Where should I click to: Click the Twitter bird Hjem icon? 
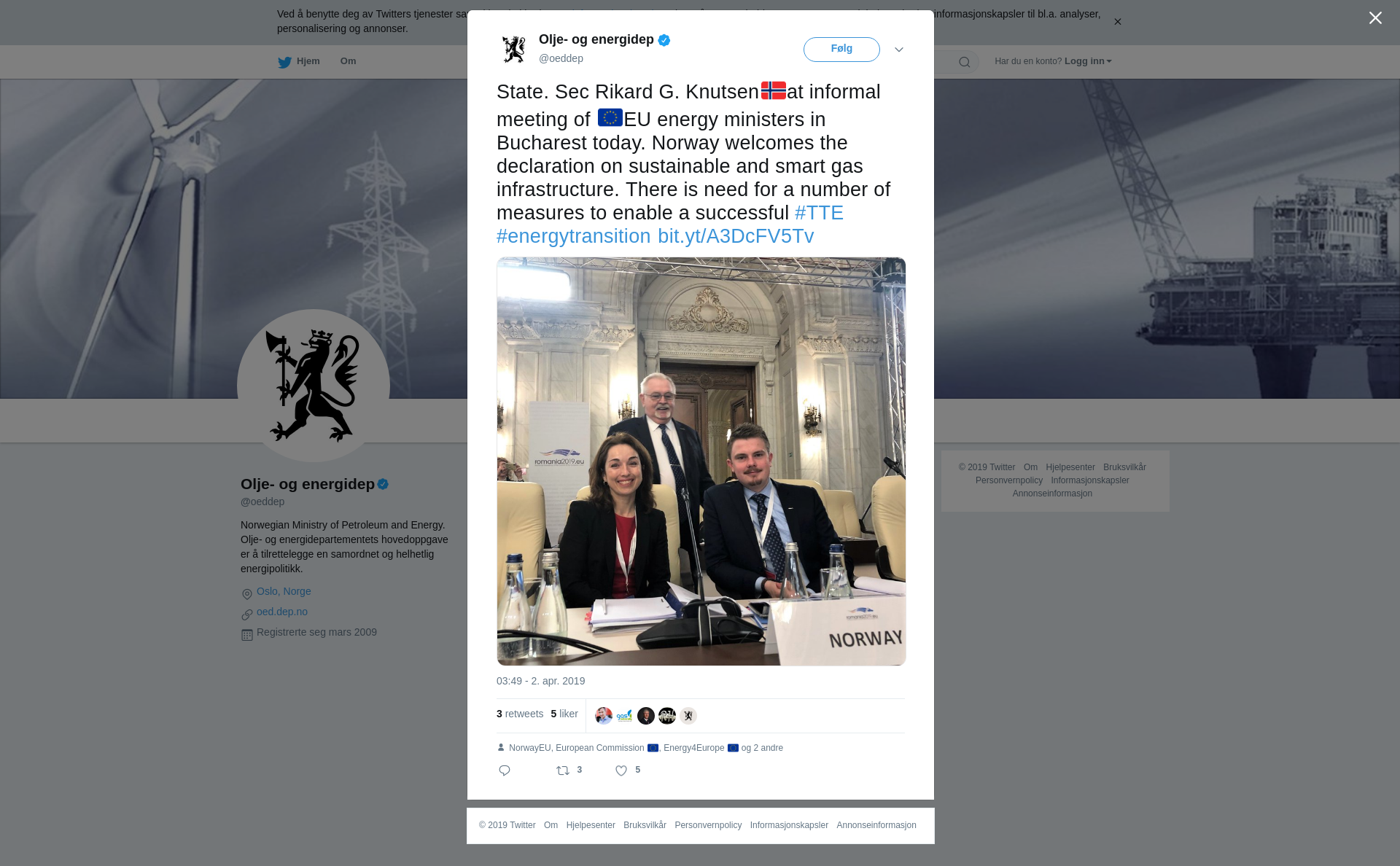coord(284,62)
